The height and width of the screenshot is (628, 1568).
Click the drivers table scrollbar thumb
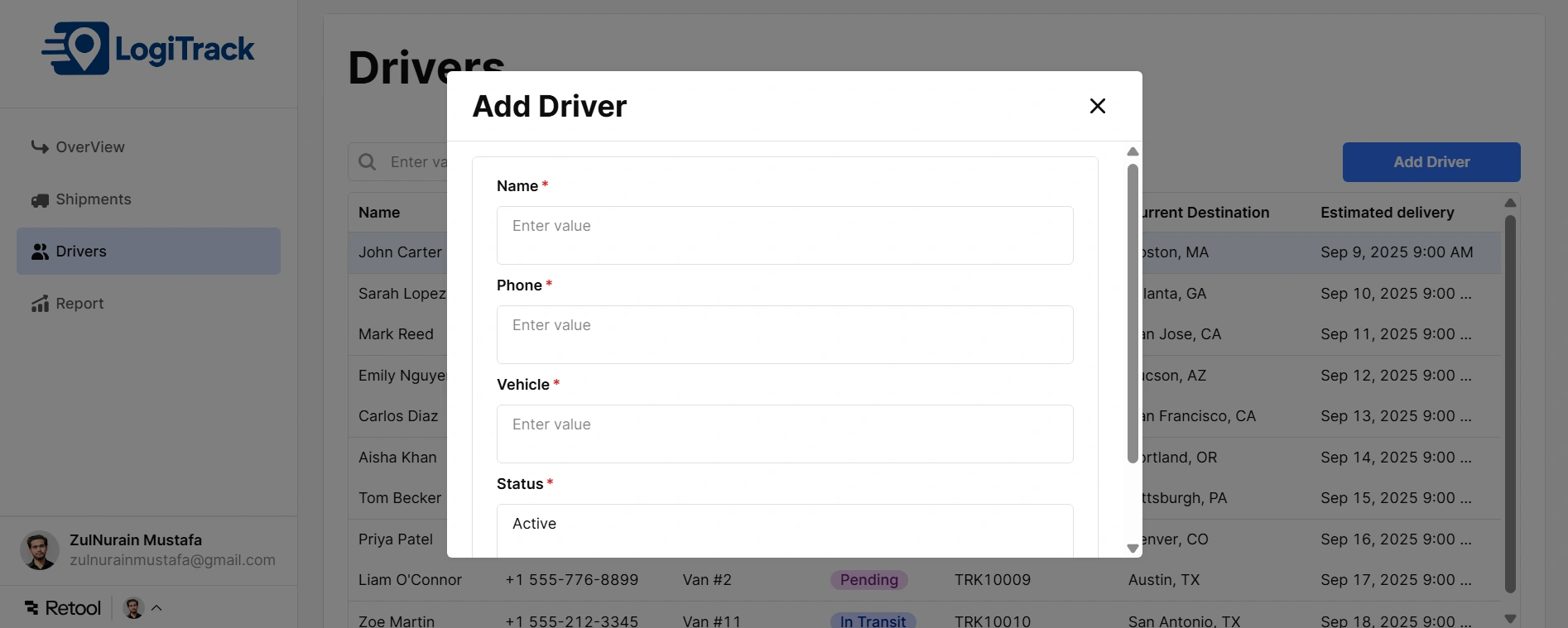point(1510,405)
